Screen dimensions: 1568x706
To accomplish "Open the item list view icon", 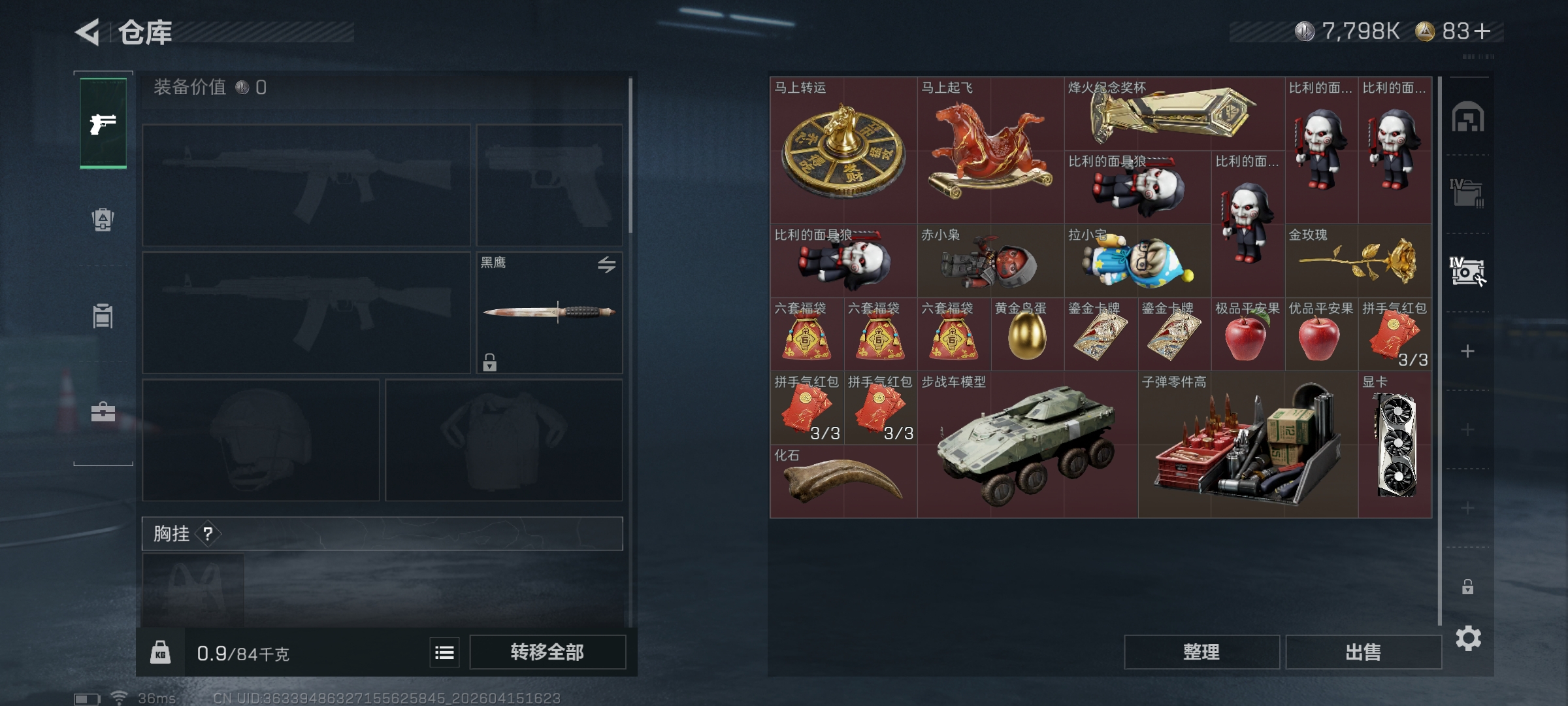I will click(444, 652).
